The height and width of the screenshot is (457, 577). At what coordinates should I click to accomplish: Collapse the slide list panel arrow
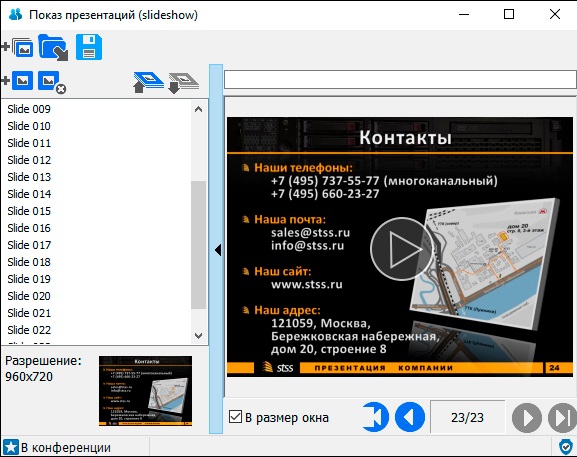click(x=218, y=250)
